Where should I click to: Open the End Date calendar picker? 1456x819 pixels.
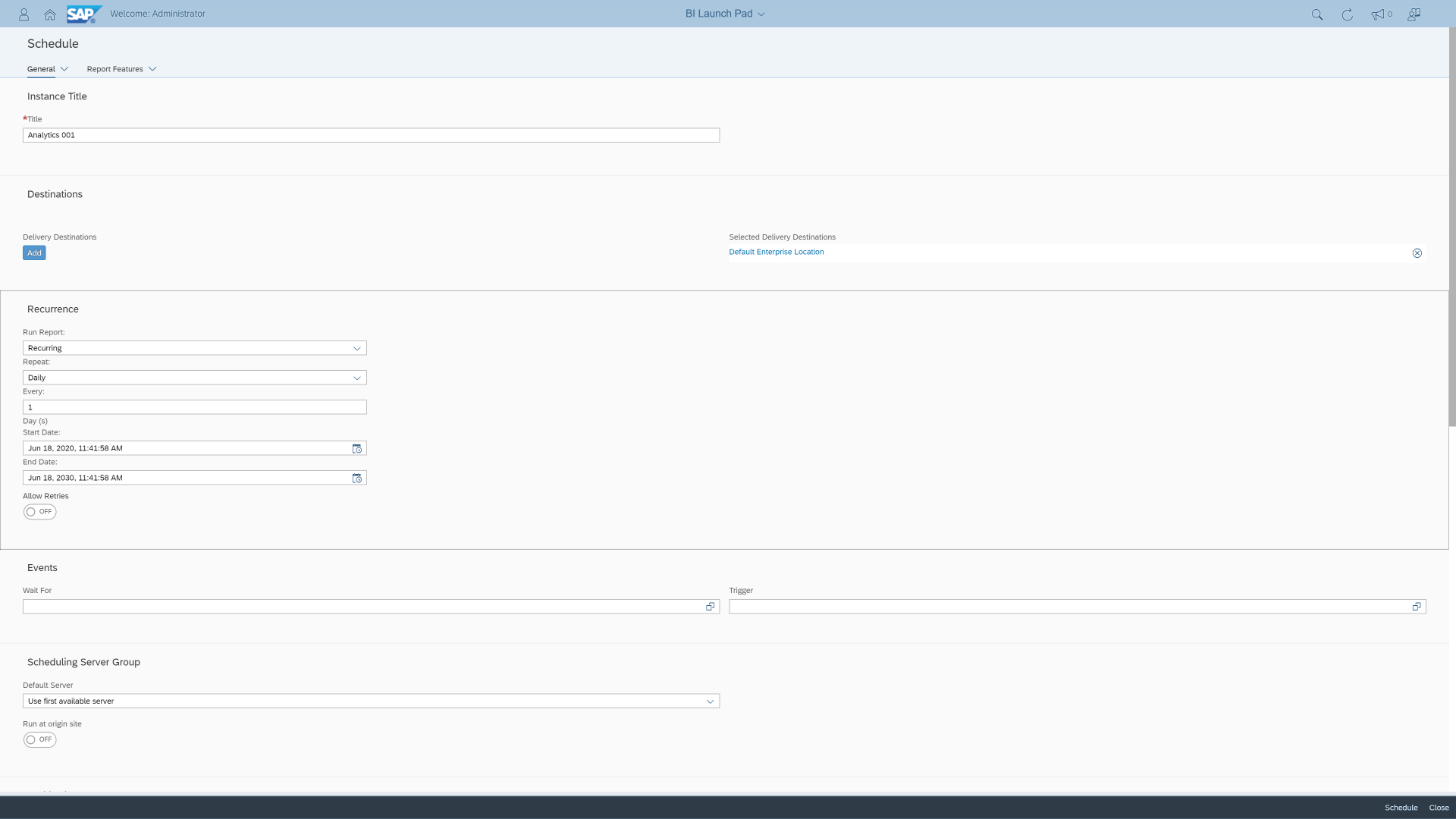357,478
